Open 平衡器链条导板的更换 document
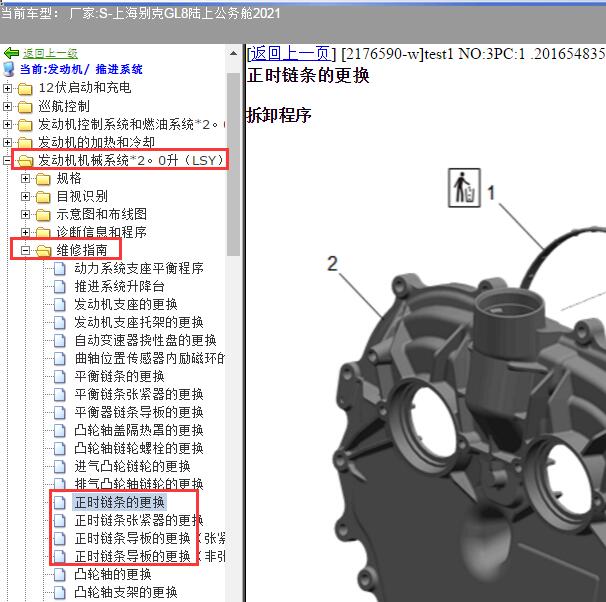This screenshot has width=606, height=602. pos(139,412)
